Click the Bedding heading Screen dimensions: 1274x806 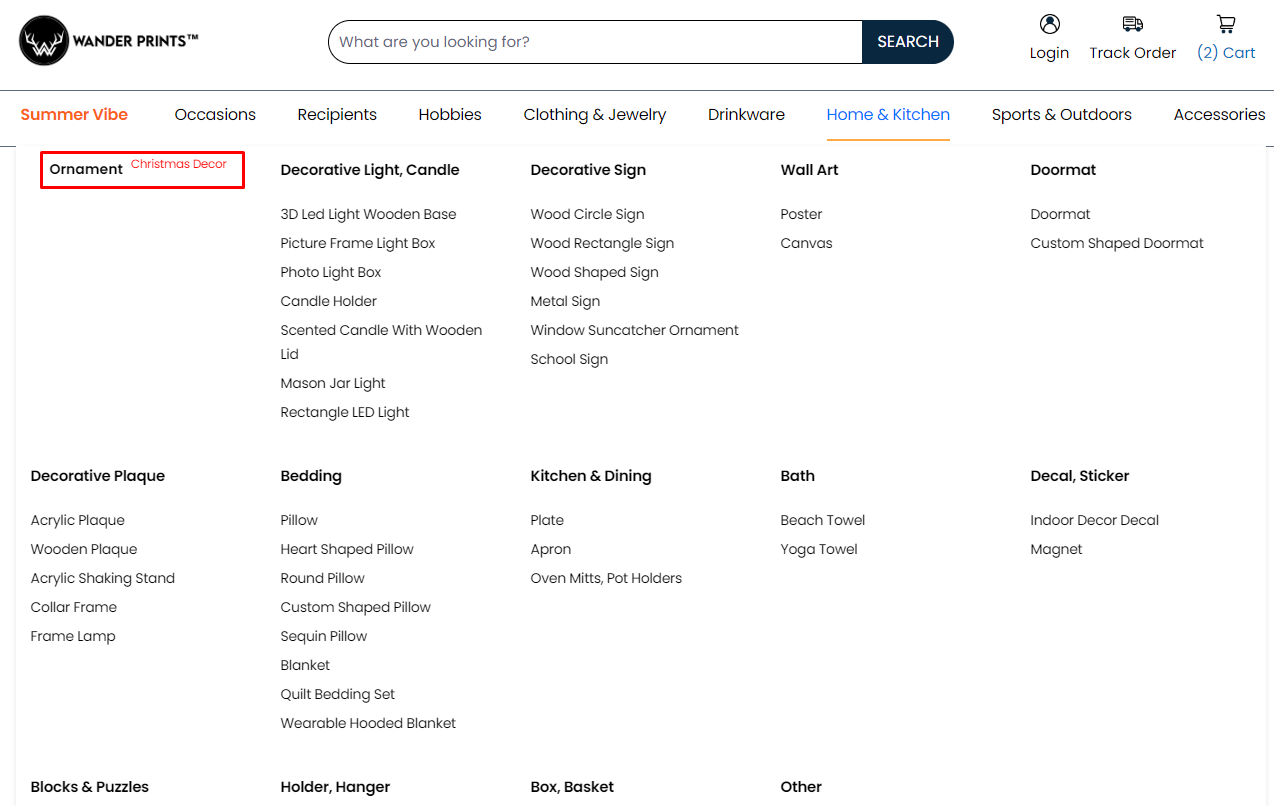[311, 476]
